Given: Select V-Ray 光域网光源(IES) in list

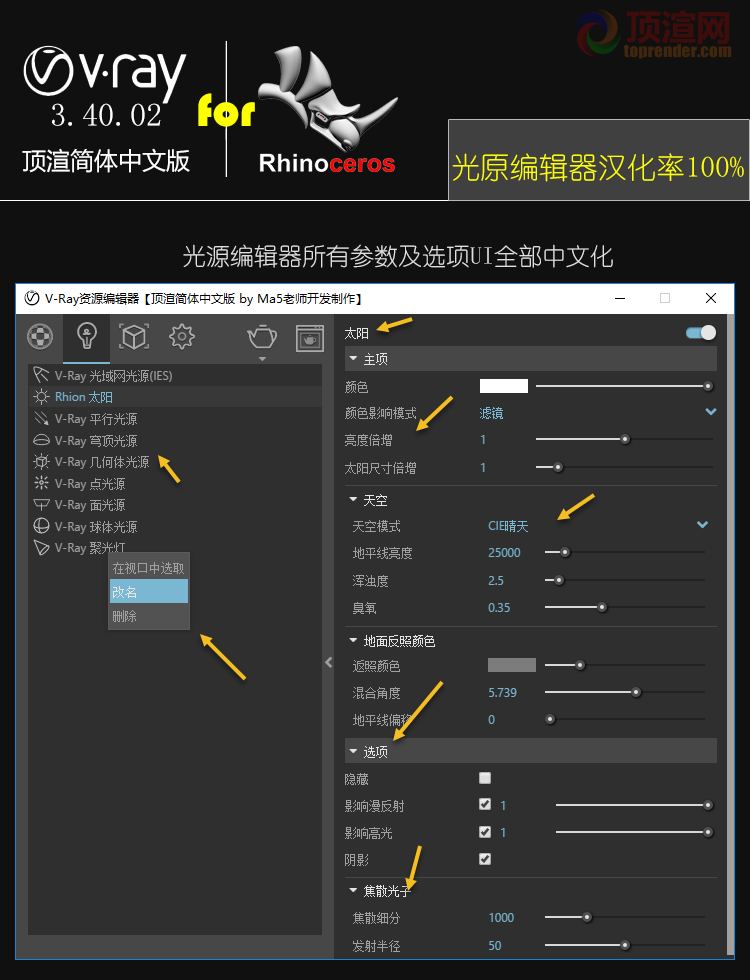Looking at the screenshot, I should (x=113, y=376).
